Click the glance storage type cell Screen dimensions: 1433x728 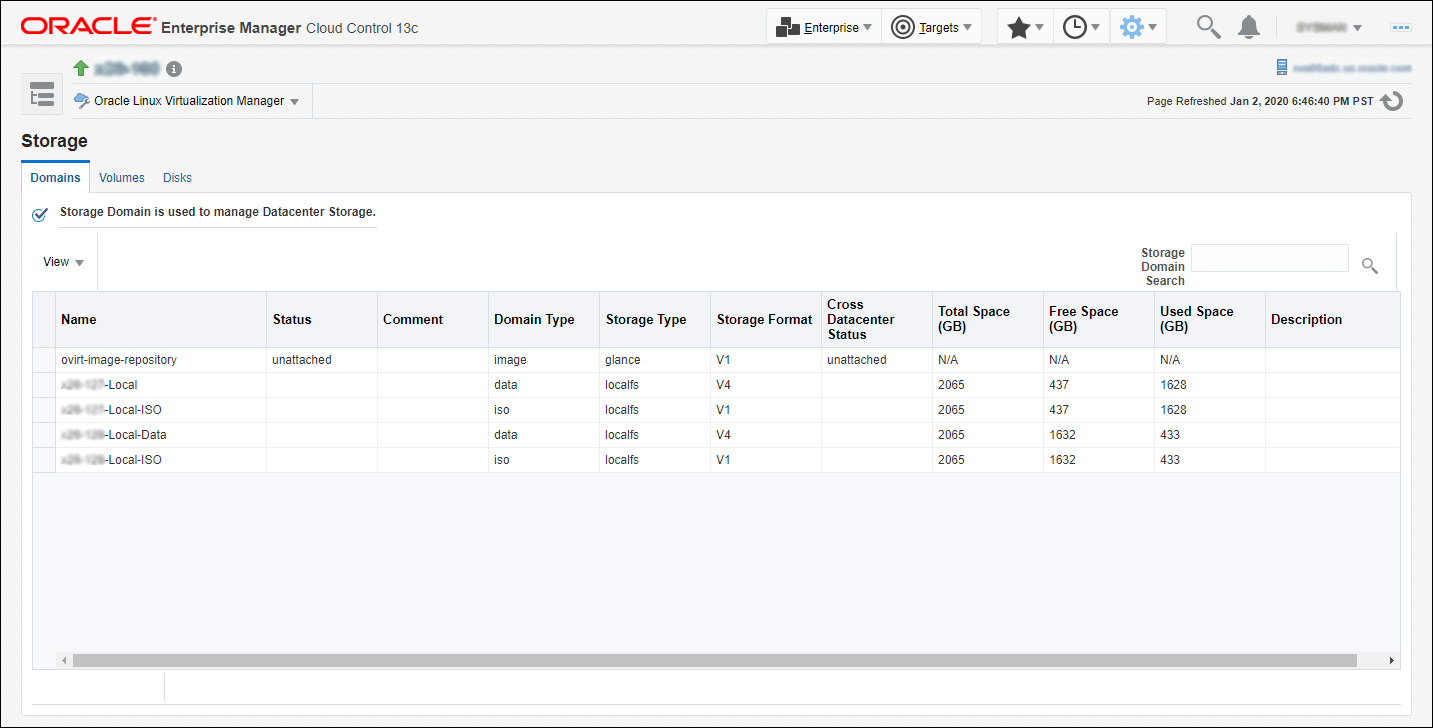(655, 360)
